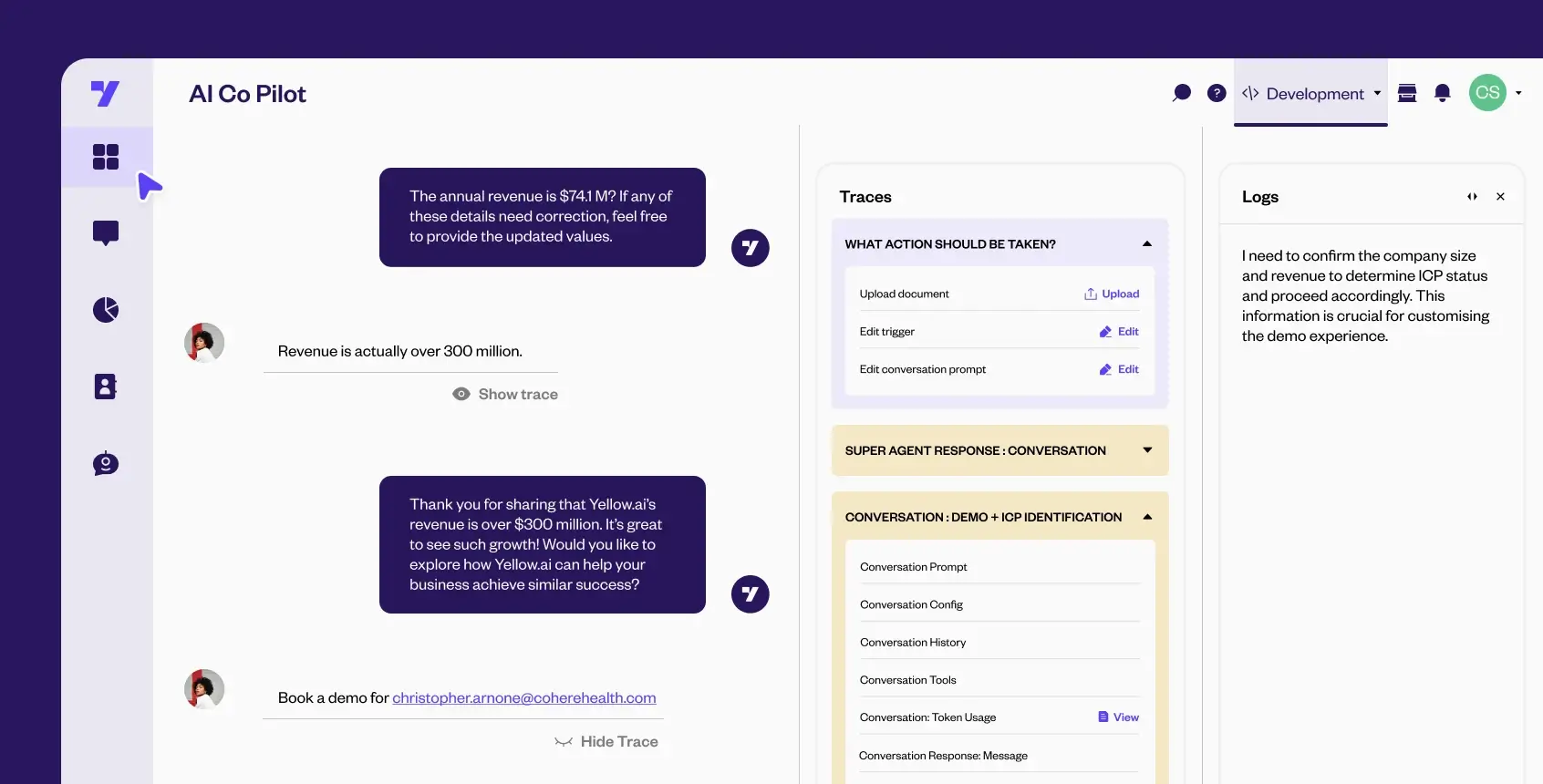Screen dimensions: 1543x784
Task: Open help question mark icon
Action: (1217, 93)
